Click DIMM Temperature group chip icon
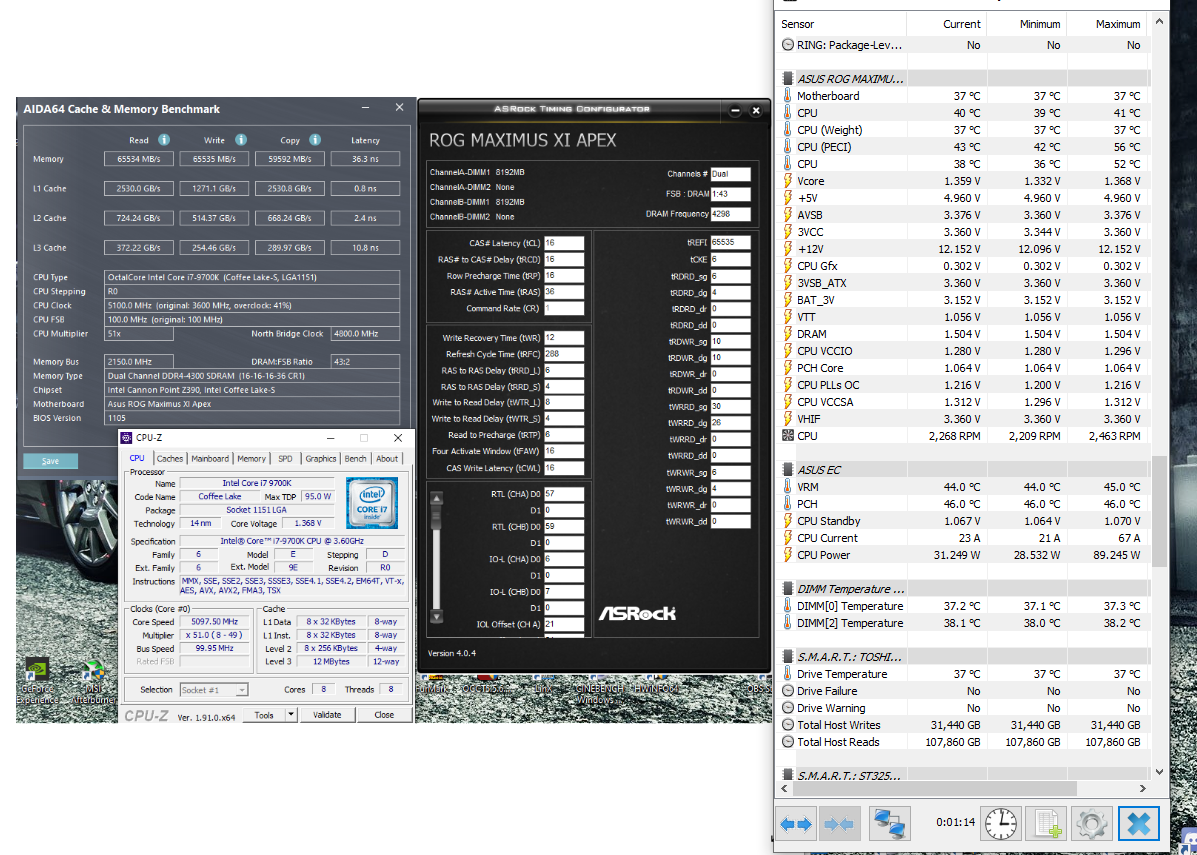The height and width of the screenshot is (855, 1197). (x=788, y=589)
